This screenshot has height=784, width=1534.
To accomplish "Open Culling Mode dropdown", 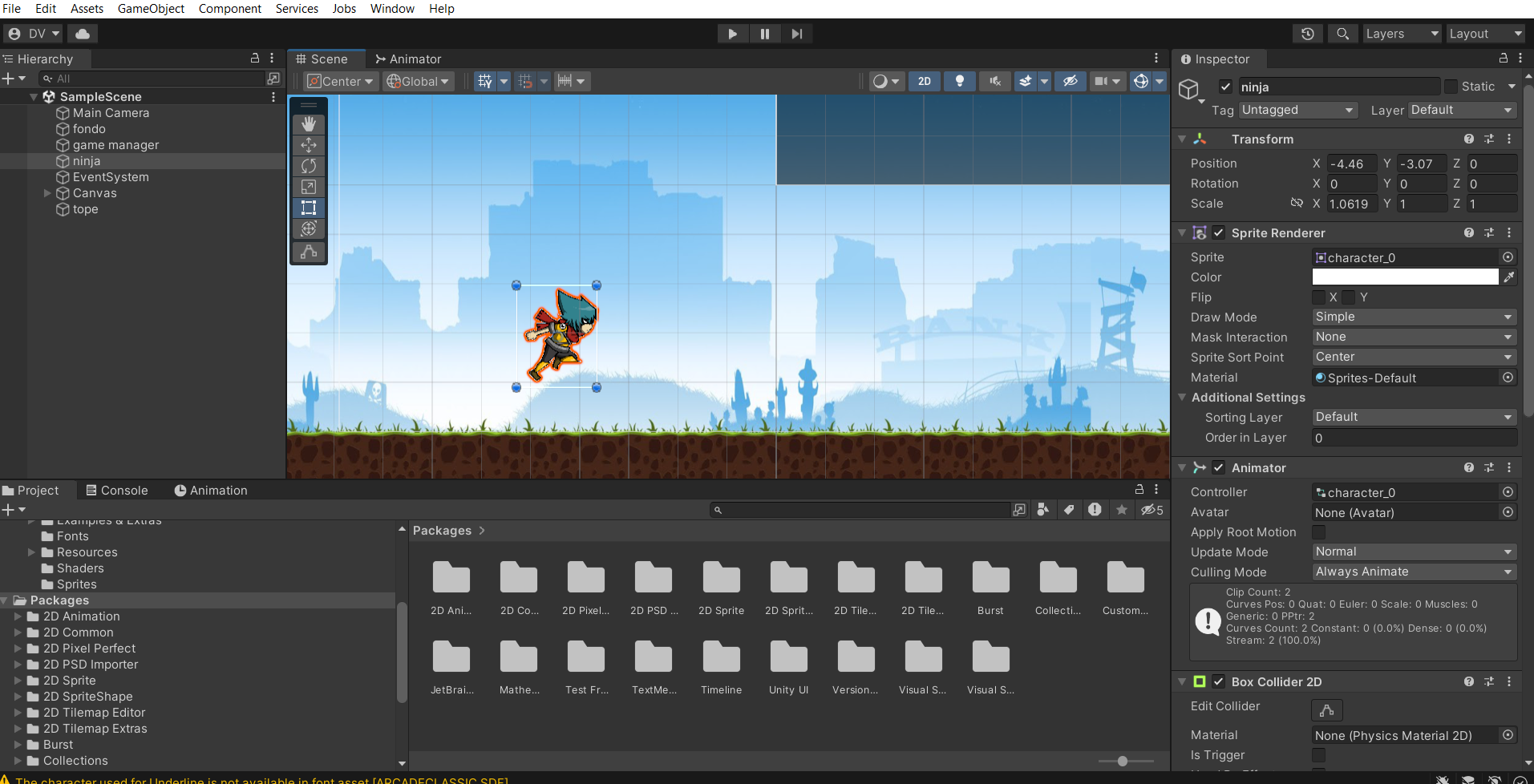I will click(1415, 572).
